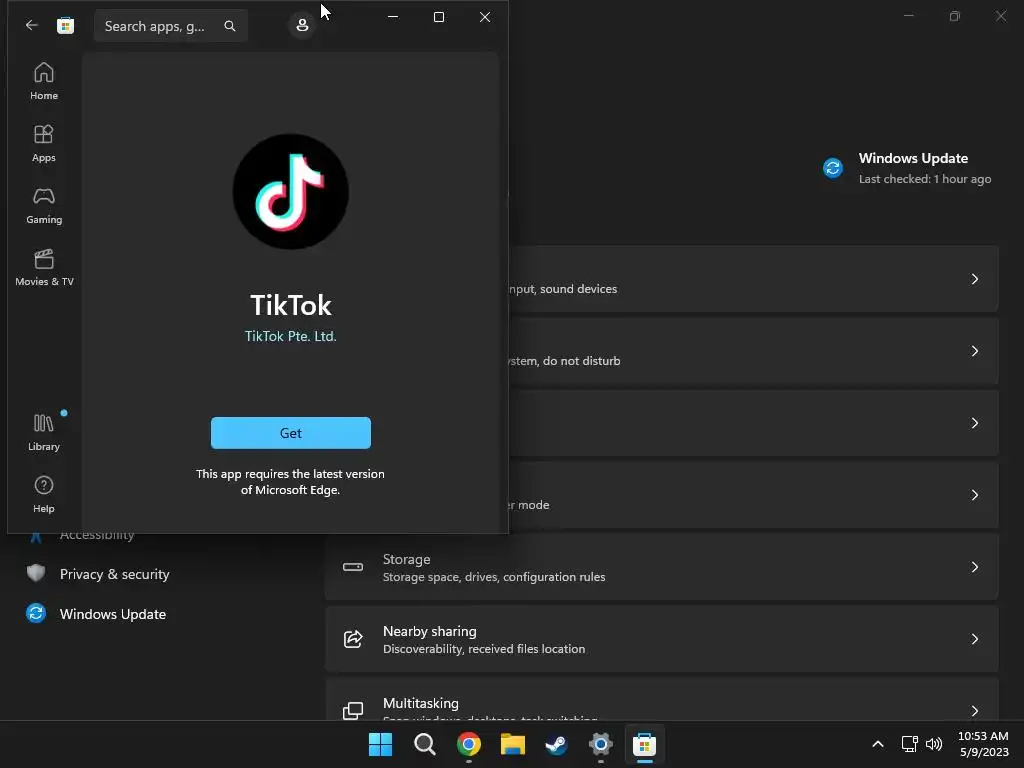Focus the Search apps input field

[170, 25]
